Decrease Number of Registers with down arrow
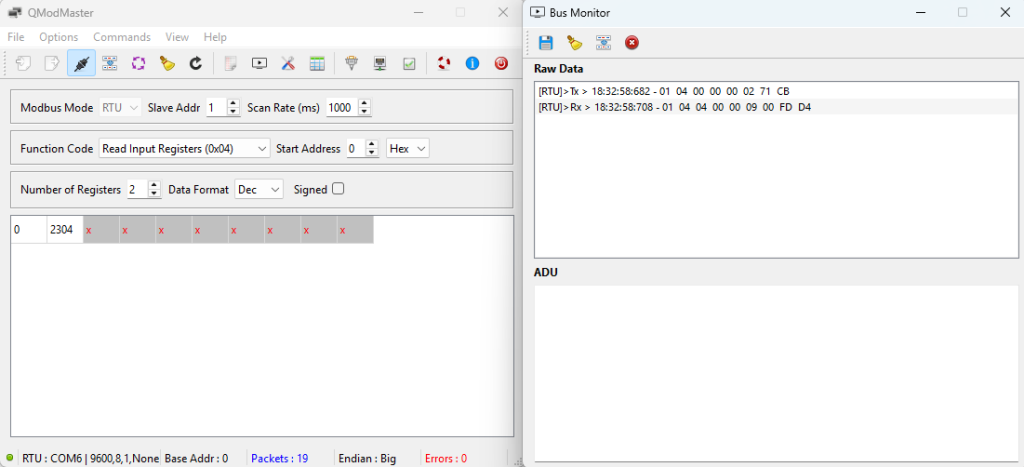This screenshot has height=467, width=1024. pyautogui.click(x=154, y=193)
